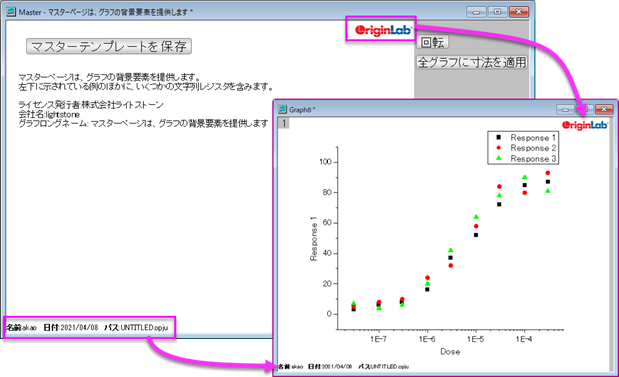Click the 日付 2021/04/08 text in Master
Viewport: 619px width, 377px height.
click(x=71, y=328)
